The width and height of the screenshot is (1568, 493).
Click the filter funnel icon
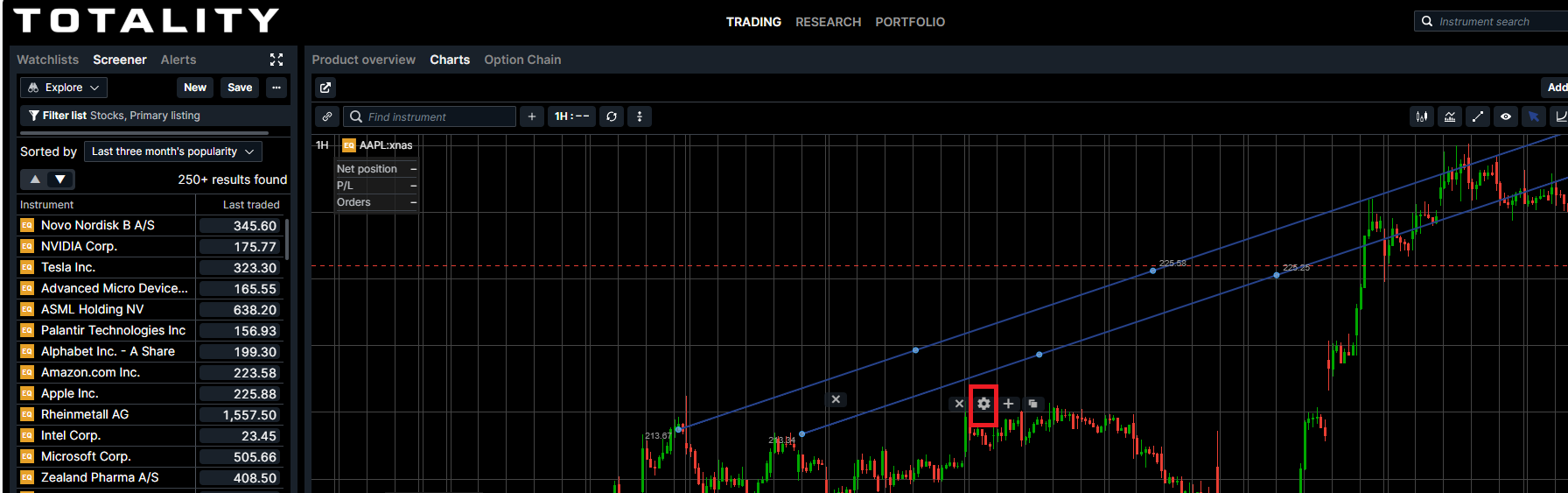click(x=33, y=116)
